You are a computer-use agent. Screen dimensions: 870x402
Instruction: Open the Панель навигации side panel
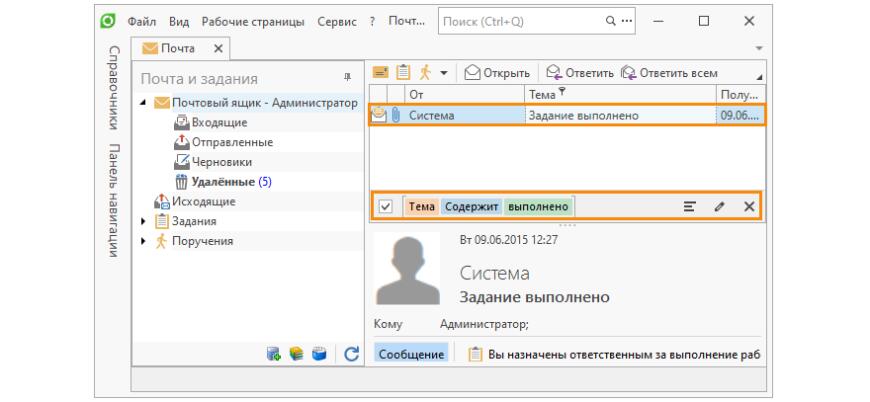113,201
